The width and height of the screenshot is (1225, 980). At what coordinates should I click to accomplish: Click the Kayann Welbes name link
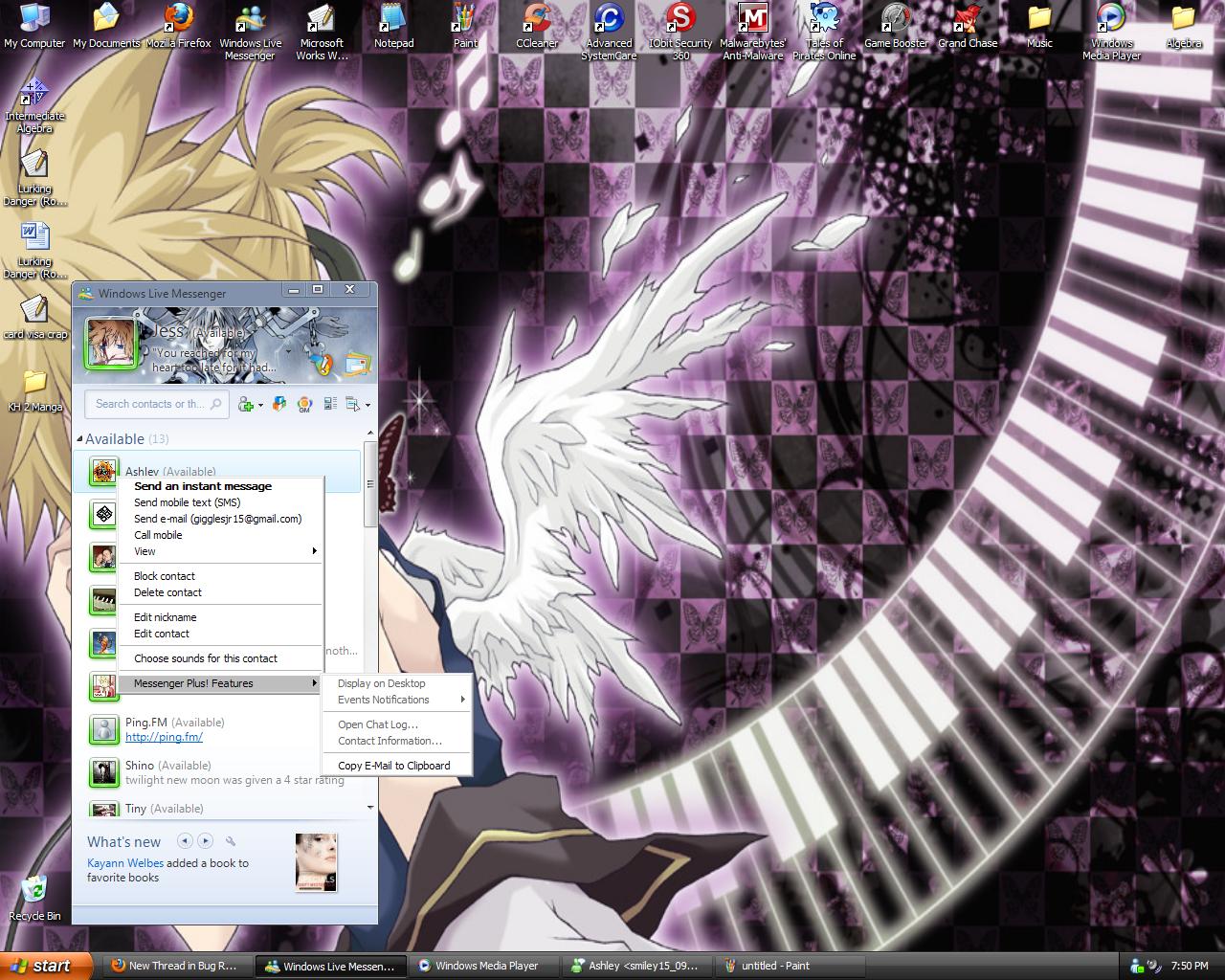tap(124, 863)
